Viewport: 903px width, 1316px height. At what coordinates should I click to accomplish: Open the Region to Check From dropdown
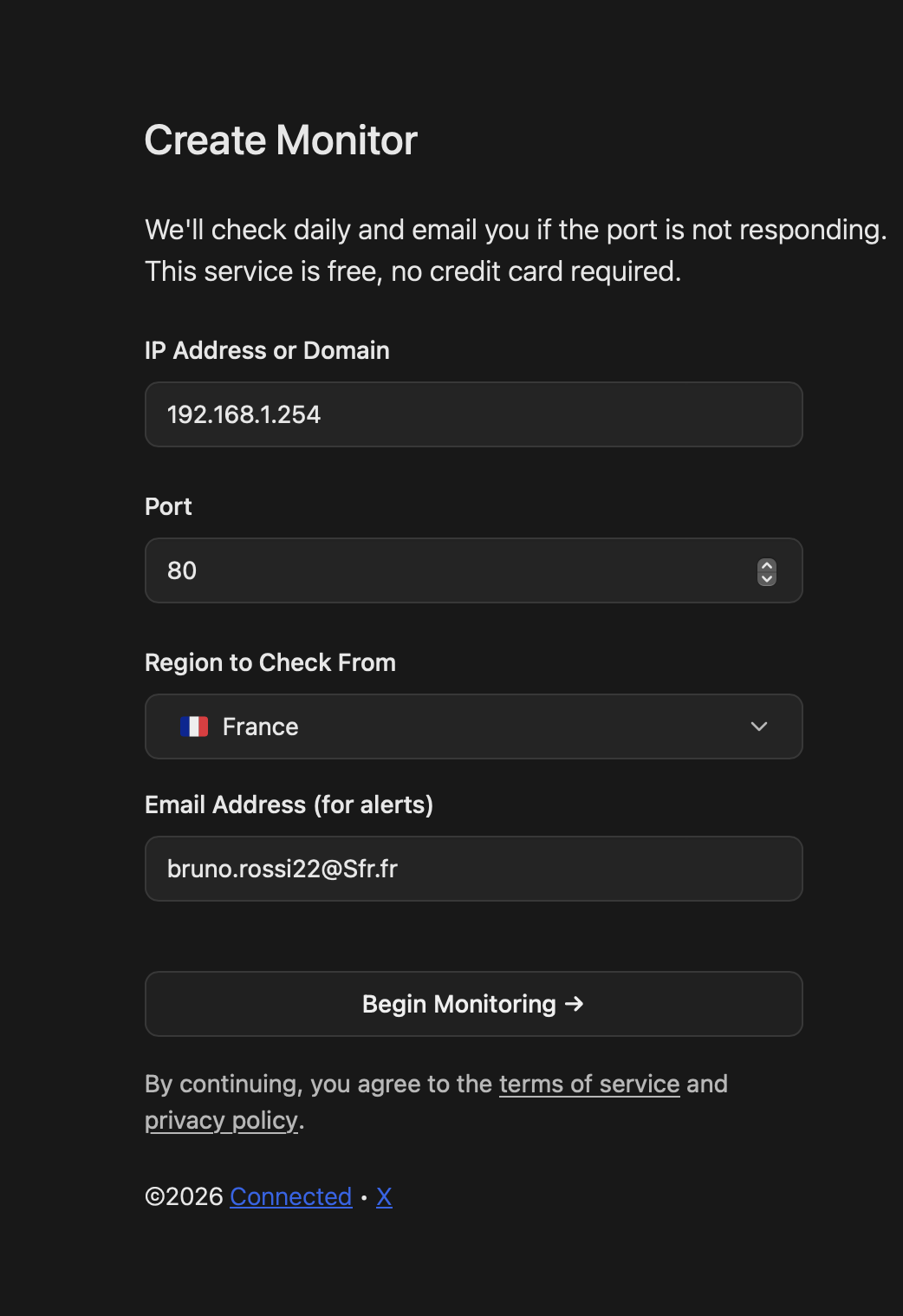473,726
